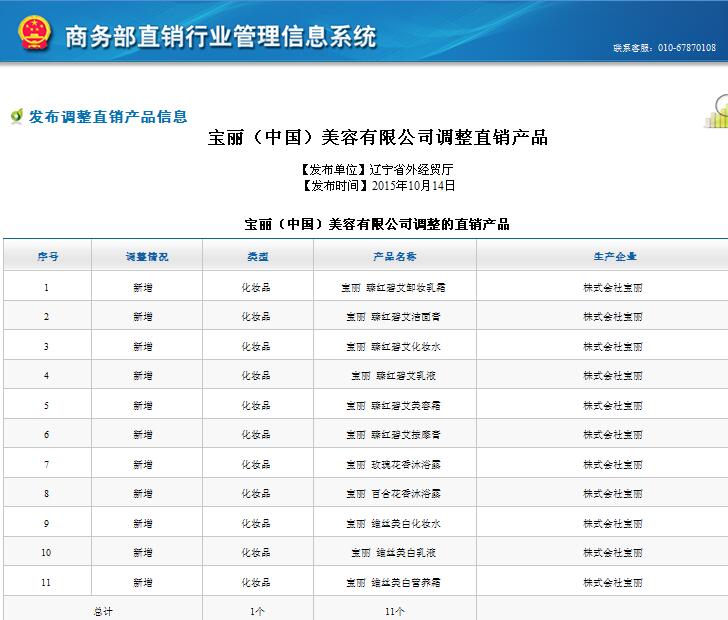
Task: Click the 商务部直销行业管理信息系统 site title
Action: tap(220, 37)
